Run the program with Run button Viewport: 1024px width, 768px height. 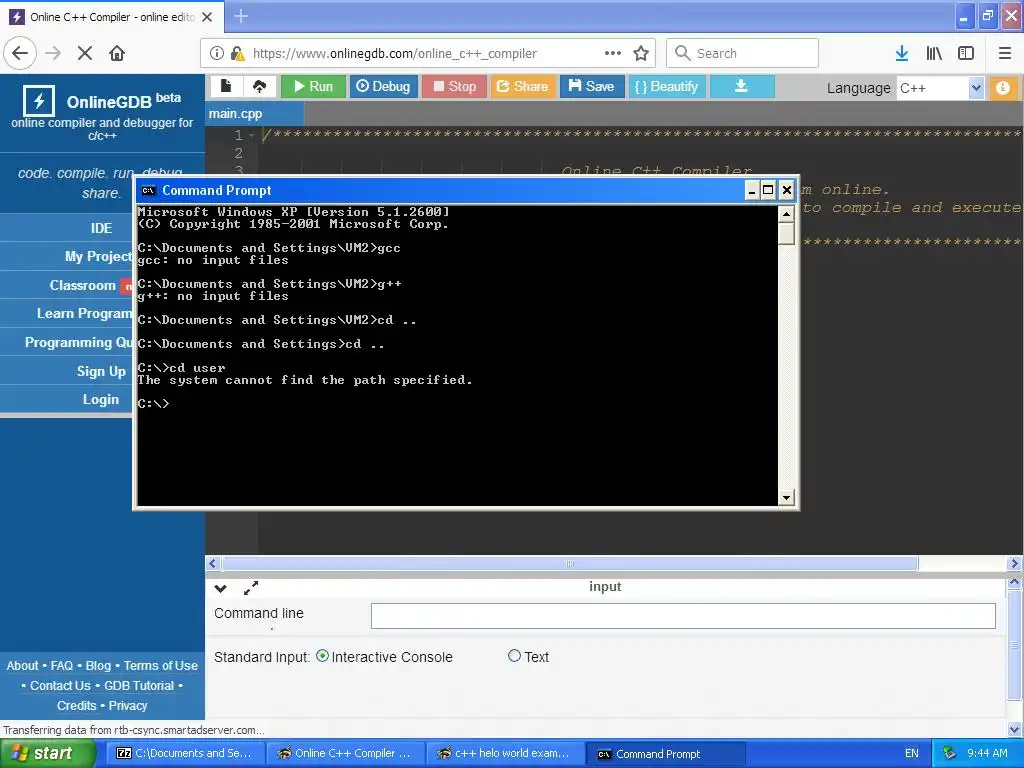pyautogui.click(x=313, y=86)
